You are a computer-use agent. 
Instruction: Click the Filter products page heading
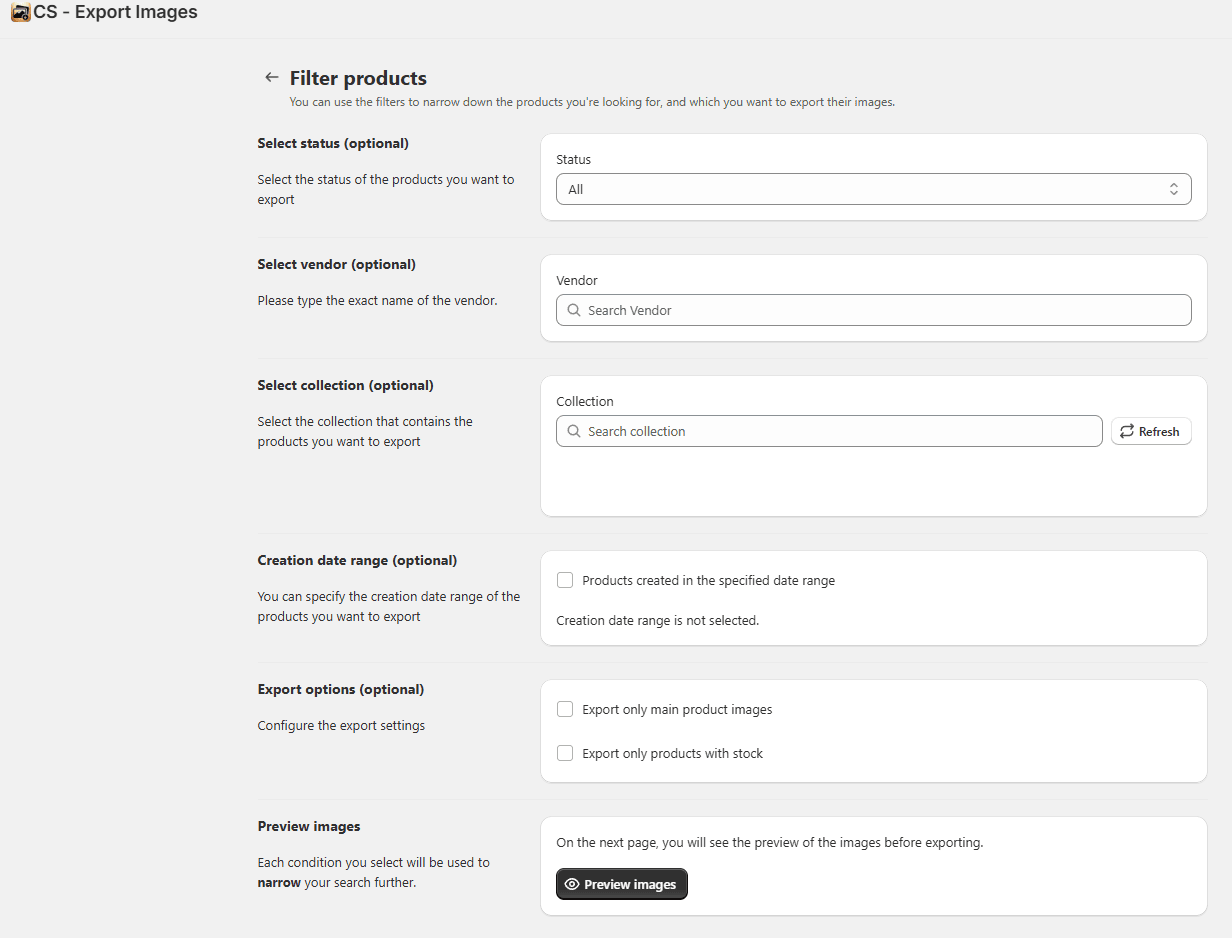tap(358, 78)
